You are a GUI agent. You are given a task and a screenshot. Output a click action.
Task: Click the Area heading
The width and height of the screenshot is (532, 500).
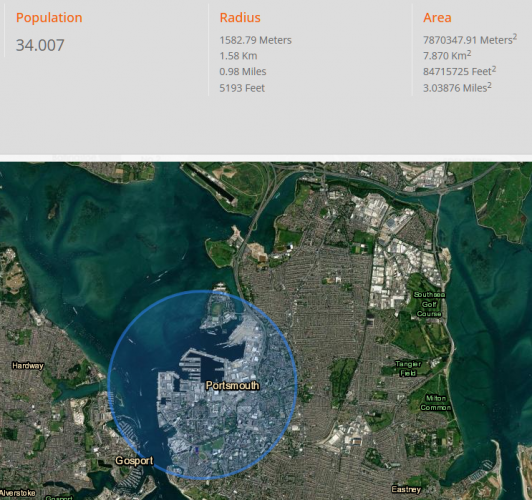(x=437, y=18)
